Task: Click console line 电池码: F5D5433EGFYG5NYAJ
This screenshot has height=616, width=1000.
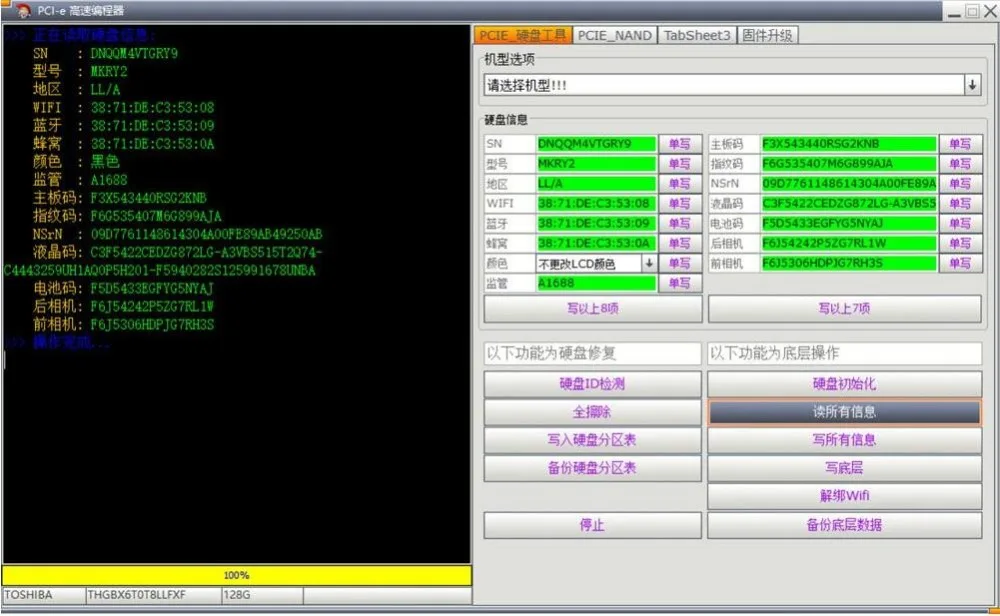Action: click(123, 288)
